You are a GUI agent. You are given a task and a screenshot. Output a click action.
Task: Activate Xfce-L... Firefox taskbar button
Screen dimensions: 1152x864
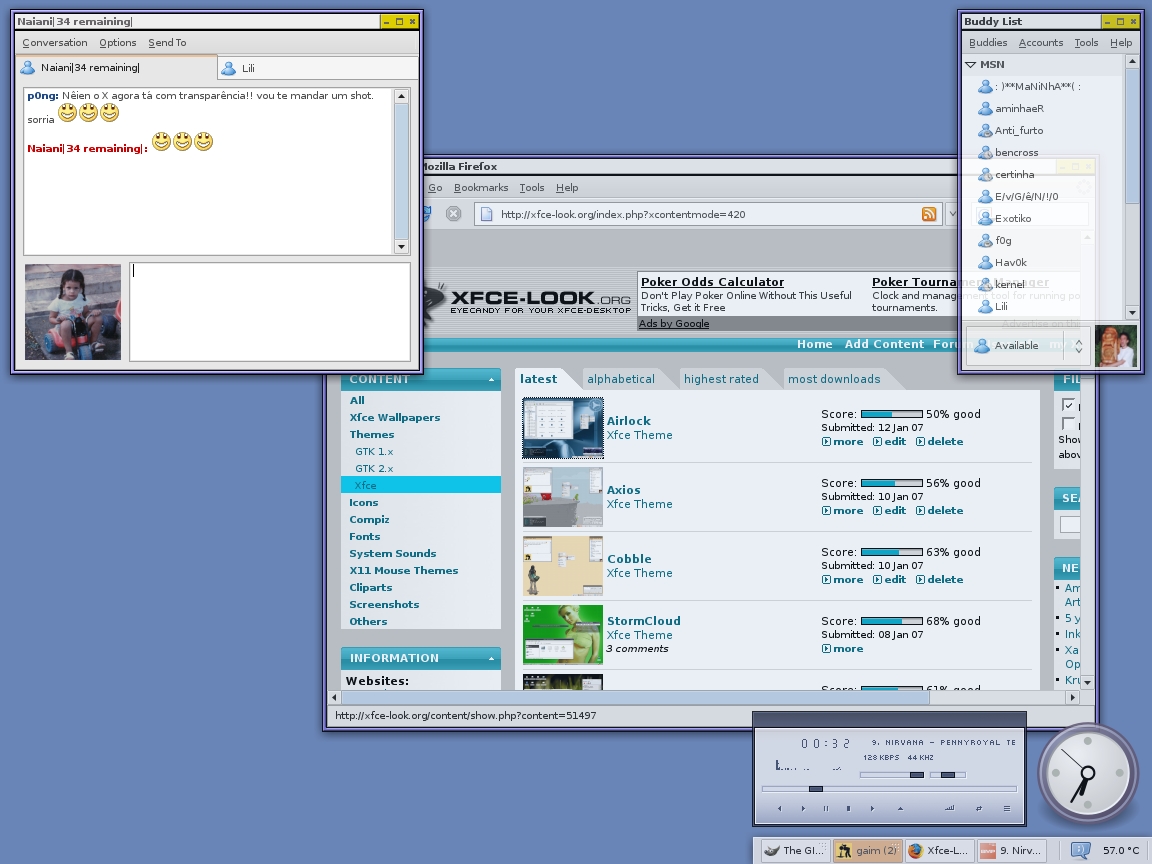pos(939,850)
